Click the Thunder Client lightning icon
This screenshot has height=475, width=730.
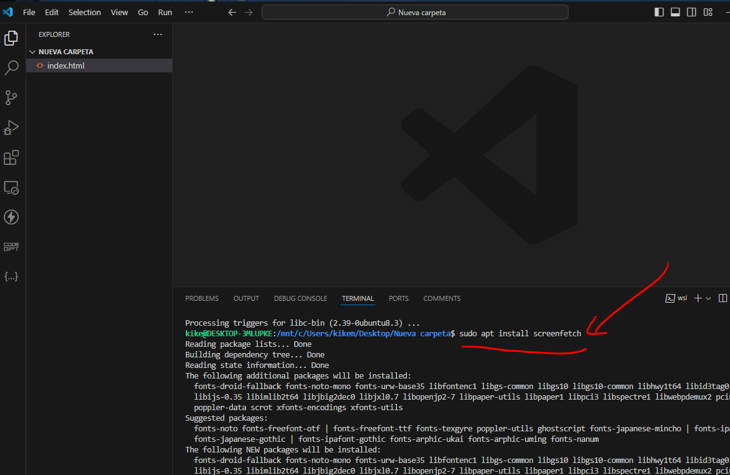click(x=12, y=217)
